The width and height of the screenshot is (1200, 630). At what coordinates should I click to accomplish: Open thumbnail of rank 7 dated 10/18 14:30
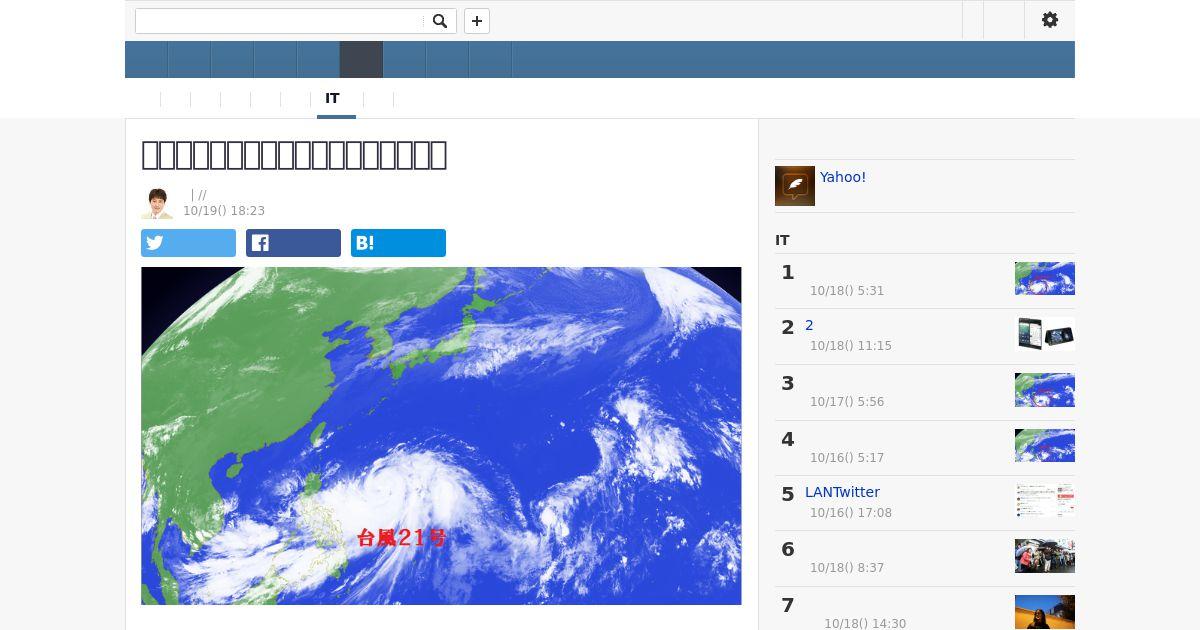(1045, 612)
